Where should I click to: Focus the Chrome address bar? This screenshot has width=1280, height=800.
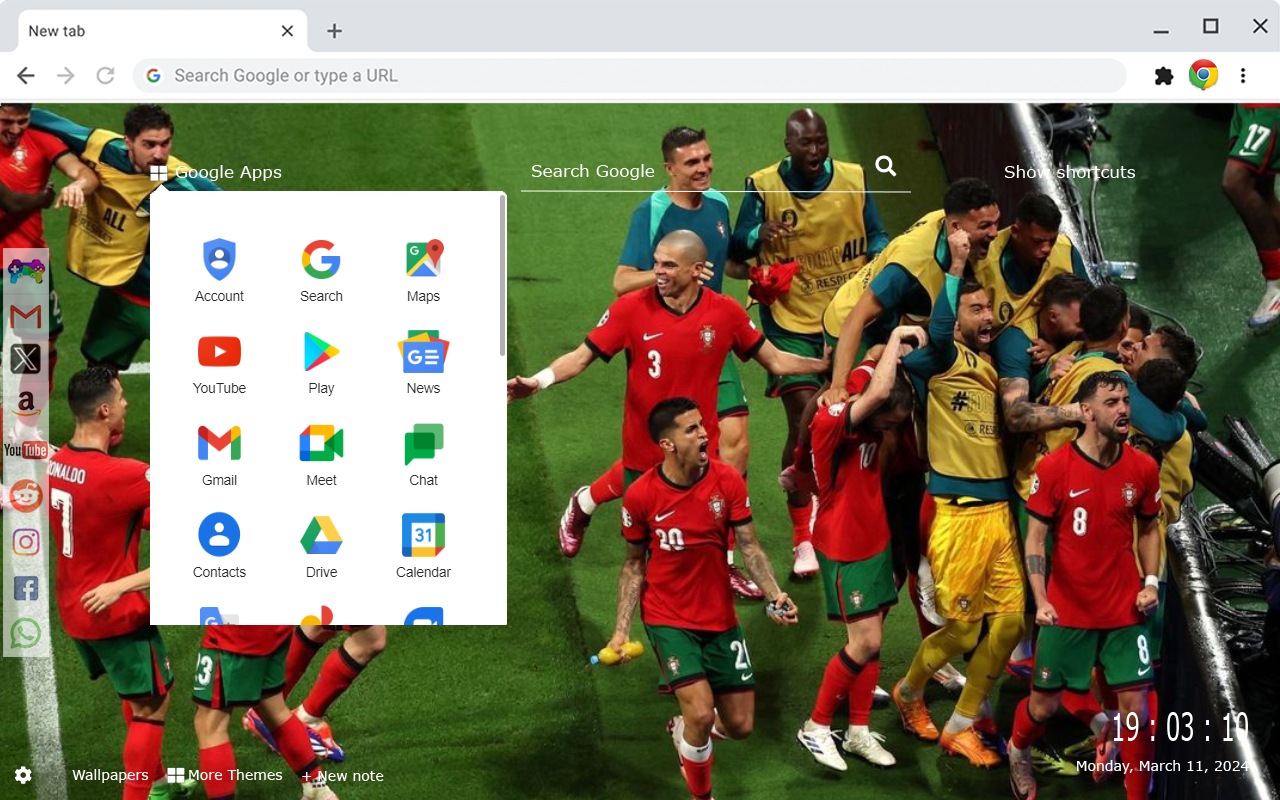(630, 76)
